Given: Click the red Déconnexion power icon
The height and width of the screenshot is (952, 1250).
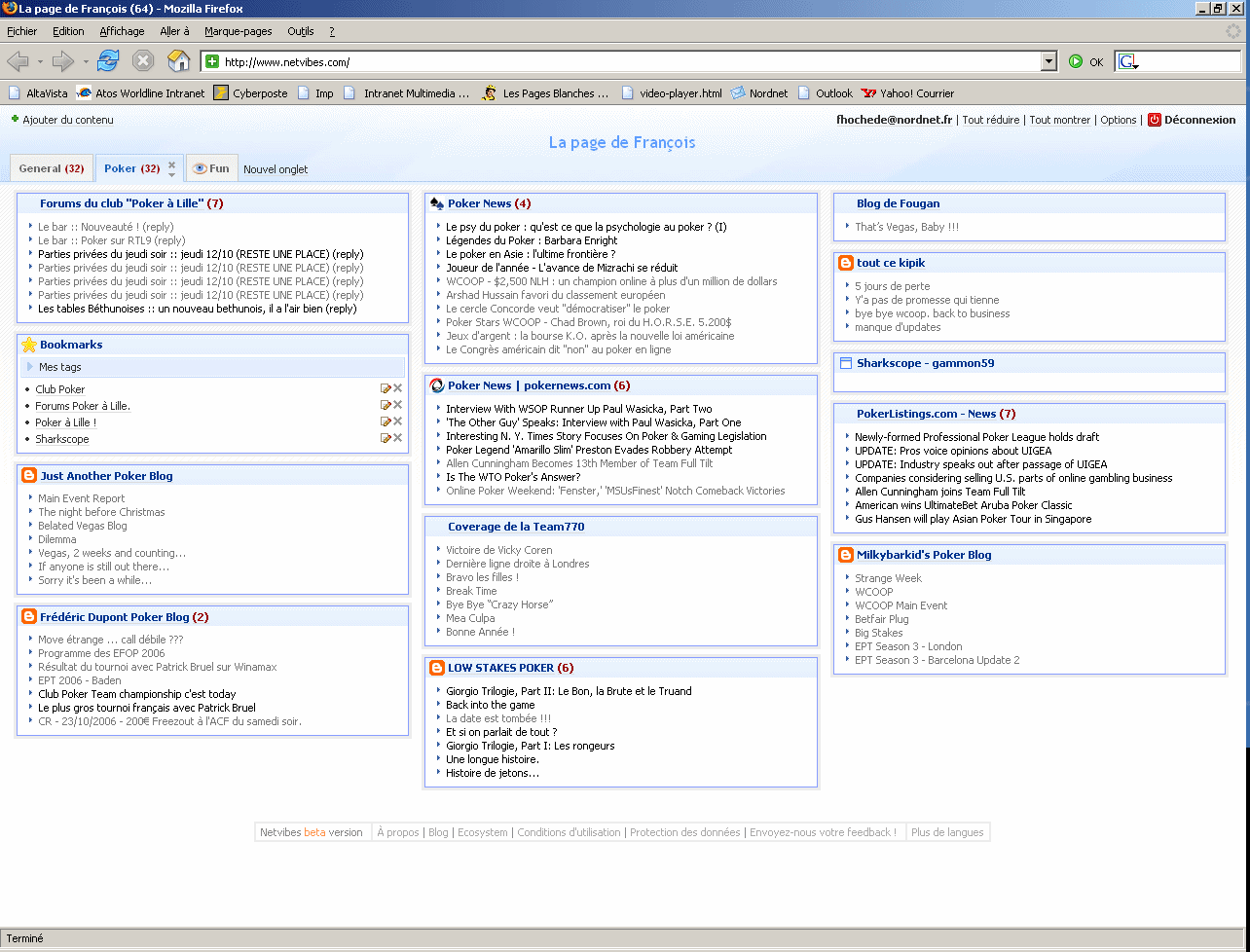Looking at the screenshot, I should (x=1155, y=120).
